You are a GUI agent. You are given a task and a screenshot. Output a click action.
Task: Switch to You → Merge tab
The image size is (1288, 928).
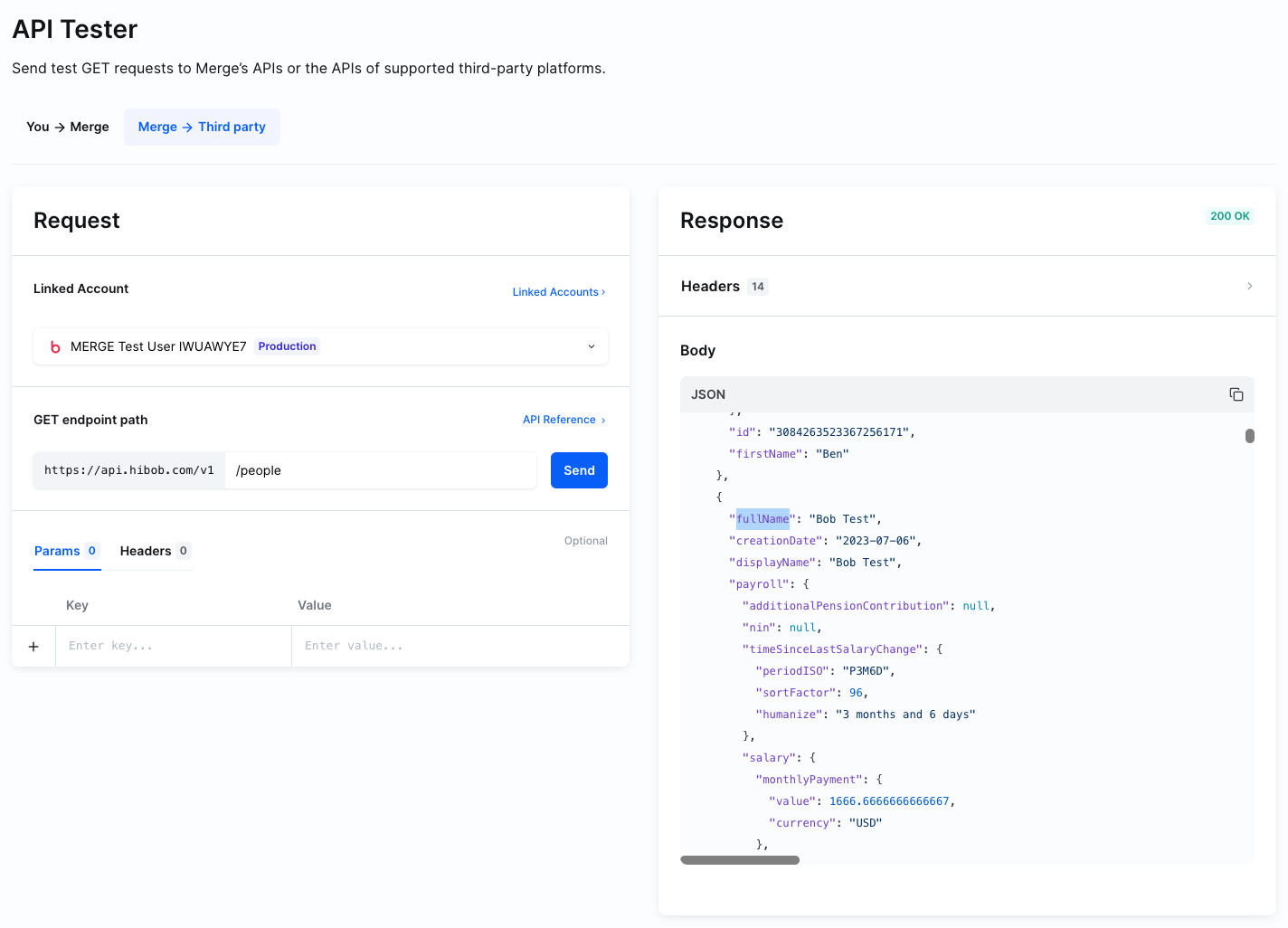click(68, 127)
